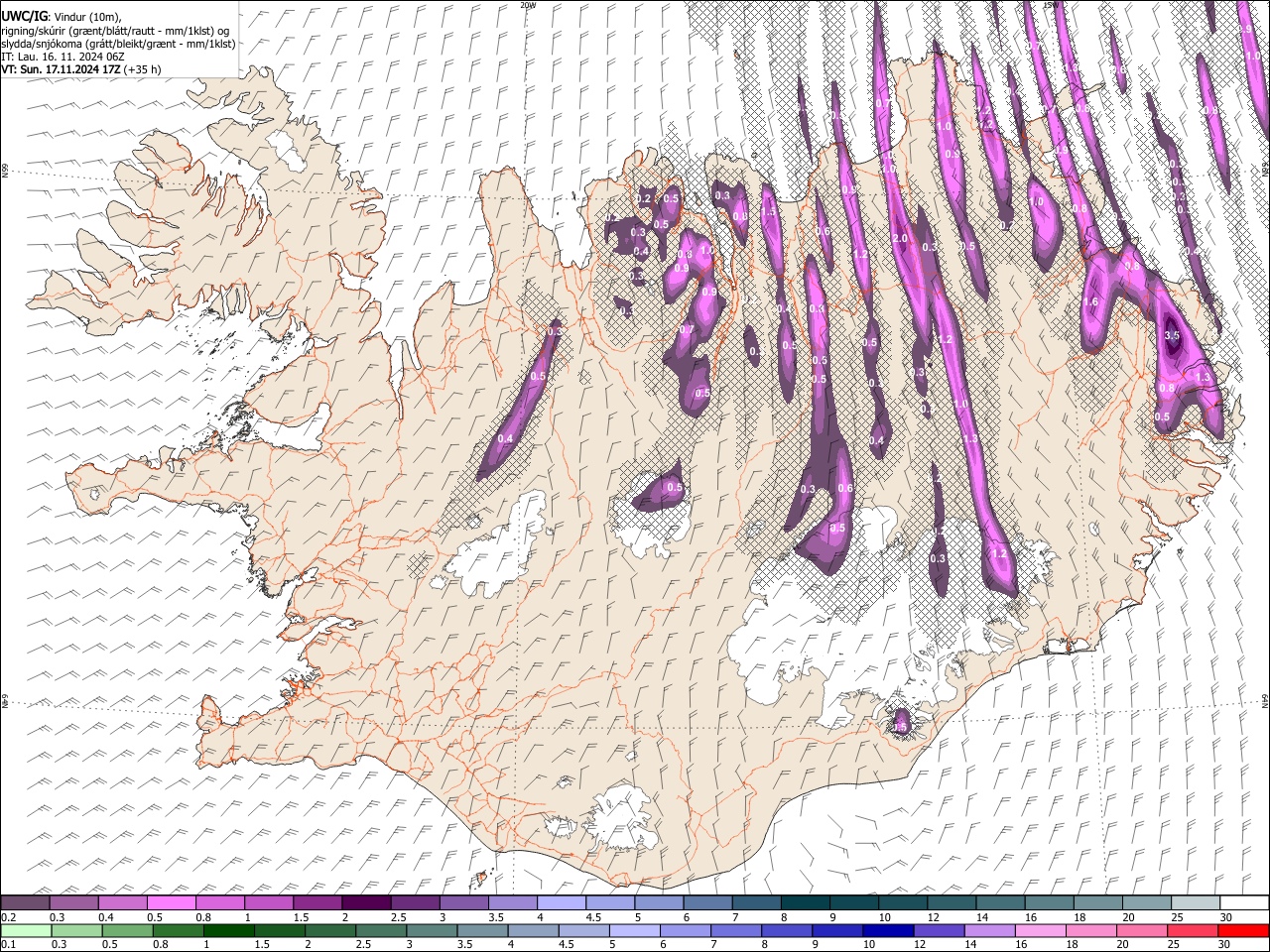Screen dimensions: 1270x952
Task: Select the darkest purple 2–2.5 snow scale swatch
Action: 366,902
